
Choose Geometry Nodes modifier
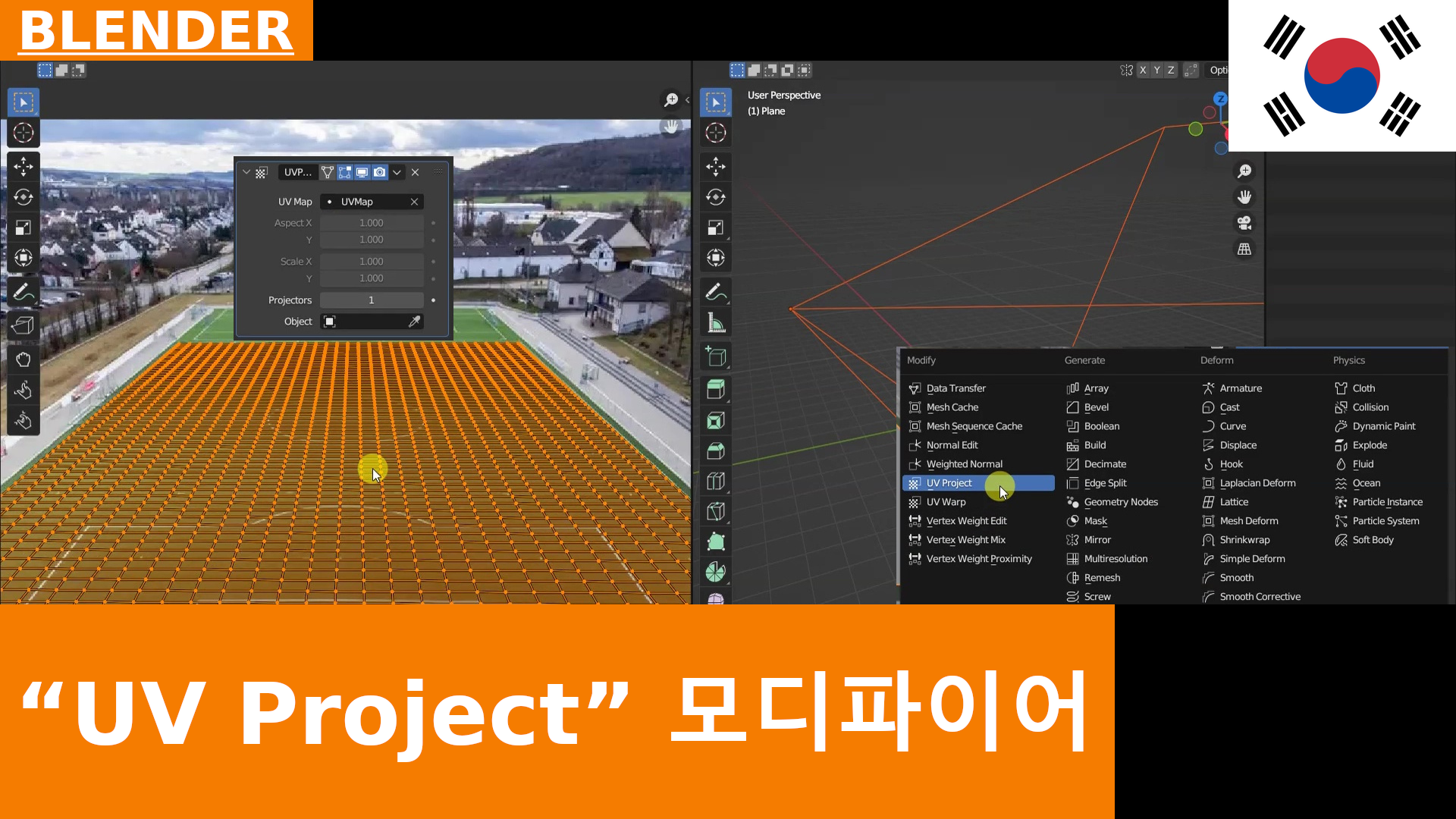pyautogui.click(x=1121, y=502)
